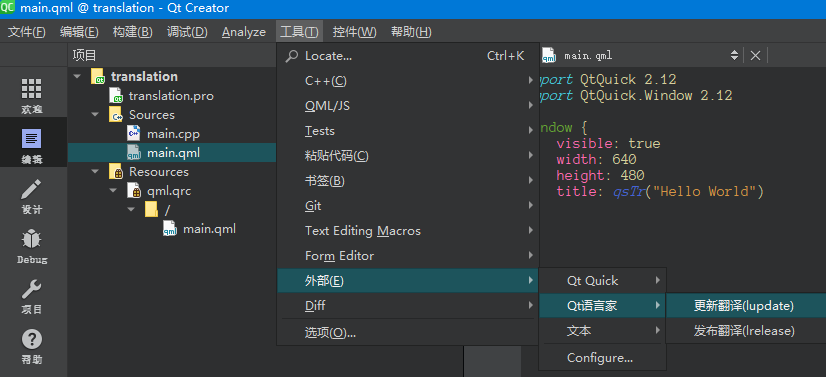Click the "height: 480" code line
Screen dimensions: 826x377
pos(601,175)
